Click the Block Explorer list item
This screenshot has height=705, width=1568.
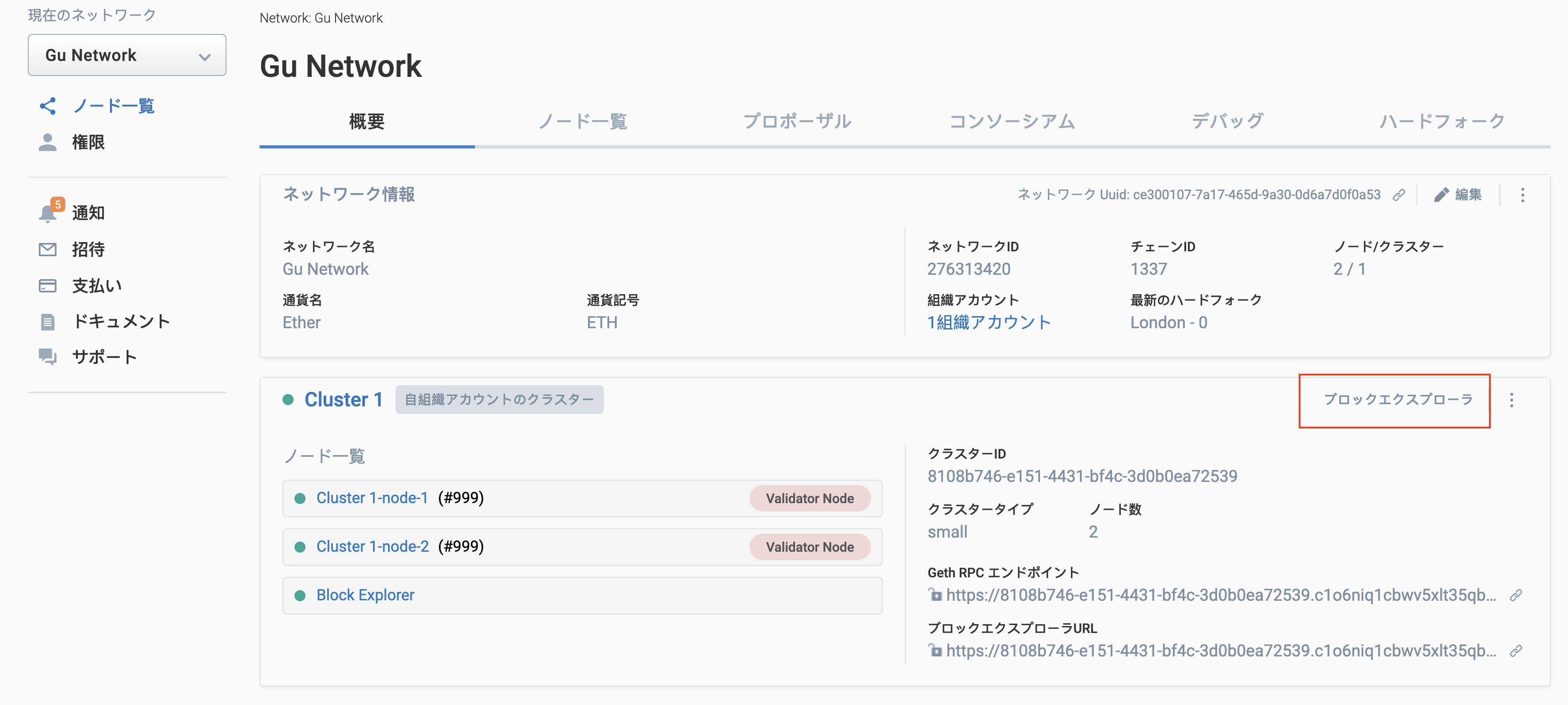[365, 595]
